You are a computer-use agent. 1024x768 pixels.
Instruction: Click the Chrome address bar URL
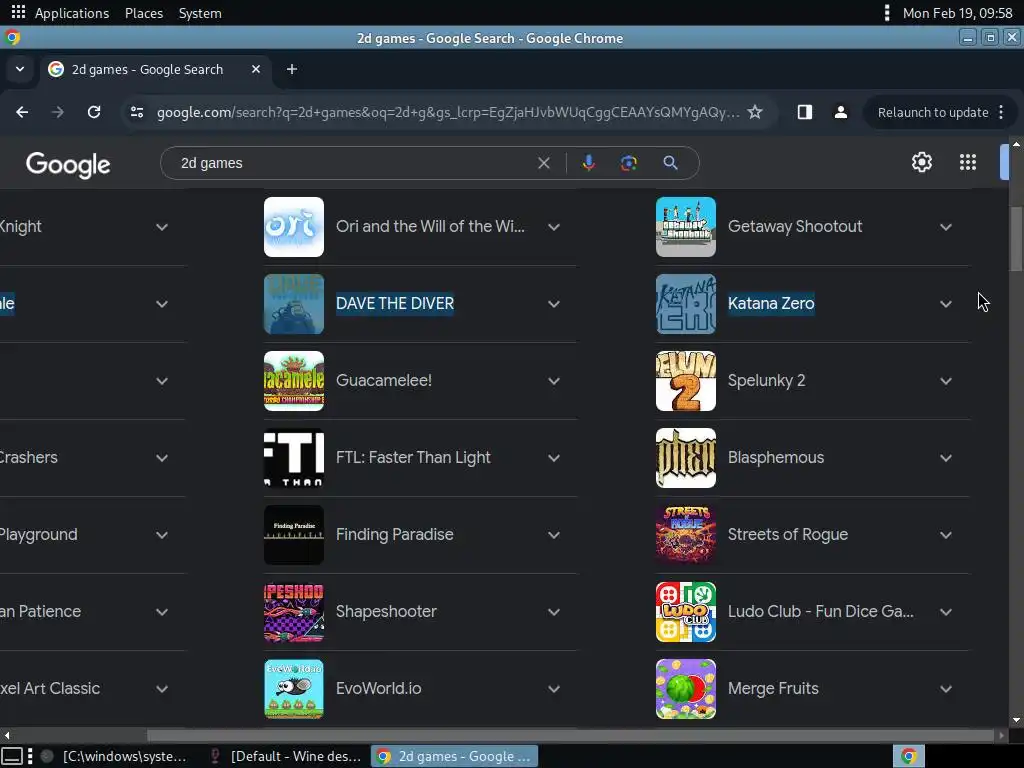point(448,112)
